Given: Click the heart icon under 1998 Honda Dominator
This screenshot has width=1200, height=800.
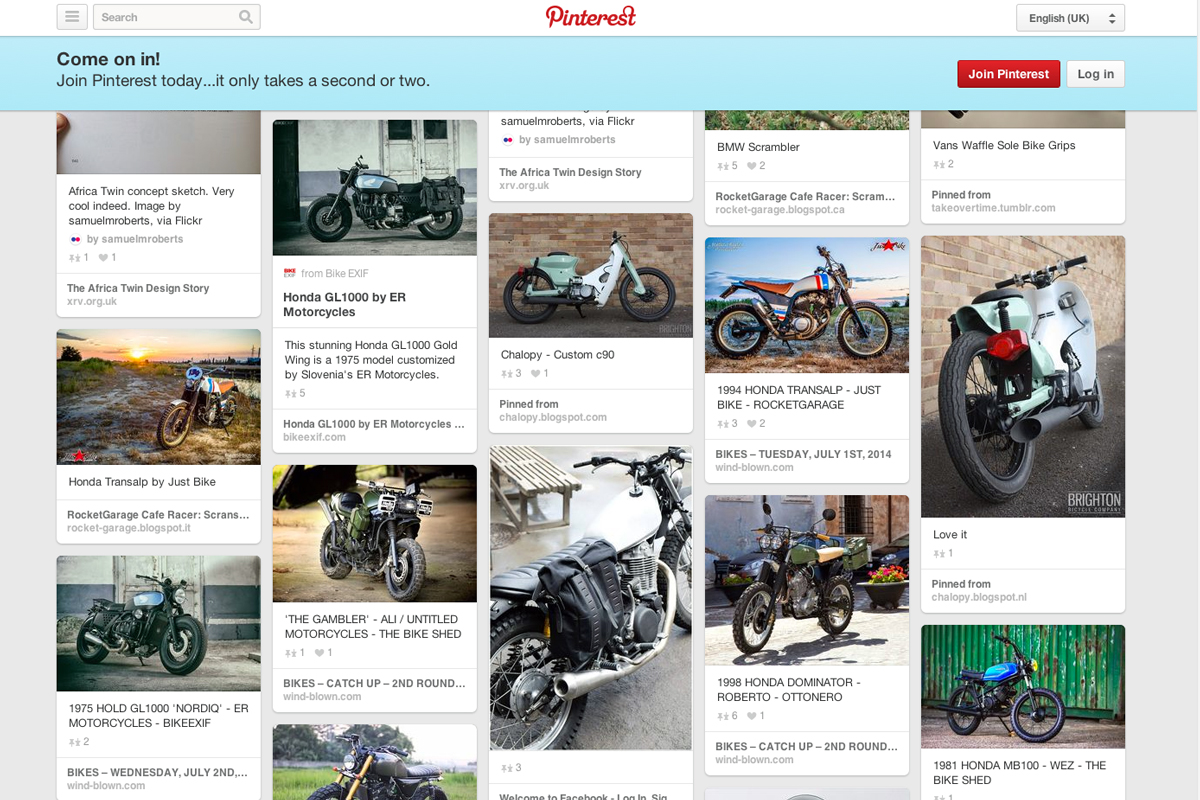Looking at the screenshot, I should [751, 716].
